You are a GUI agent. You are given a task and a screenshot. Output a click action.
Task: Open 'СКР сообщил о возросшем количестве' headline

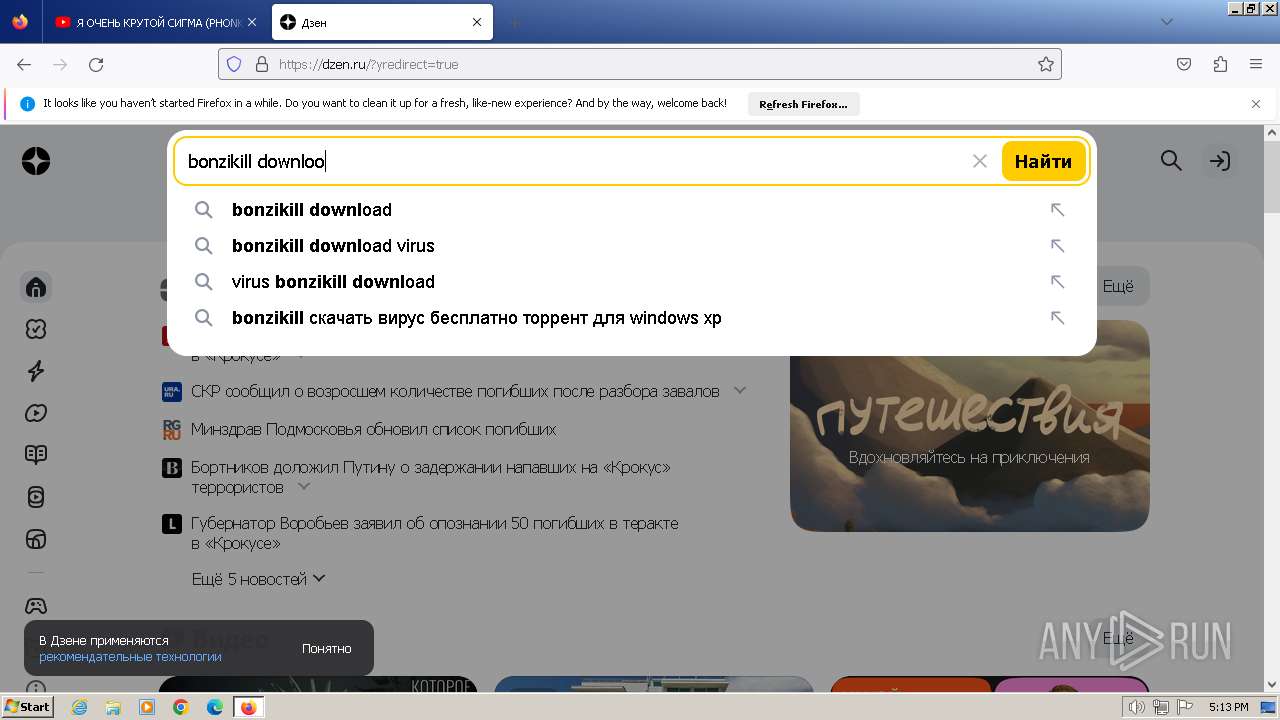click(x=455, y=391)
